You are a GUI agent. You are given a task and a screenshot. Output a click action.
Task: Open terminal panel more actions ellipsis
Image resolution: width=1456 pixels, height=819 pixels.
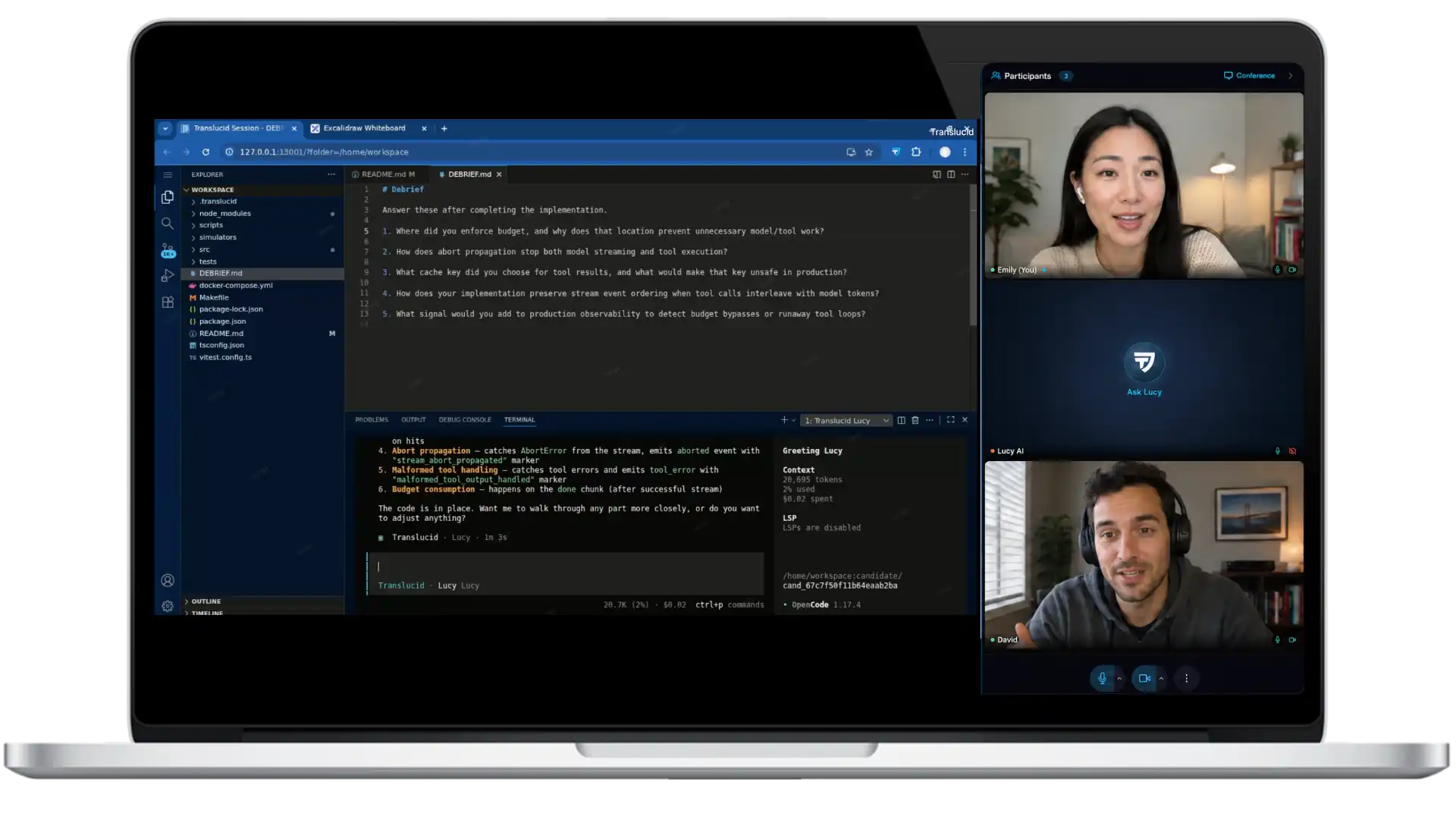coord(930,420)
